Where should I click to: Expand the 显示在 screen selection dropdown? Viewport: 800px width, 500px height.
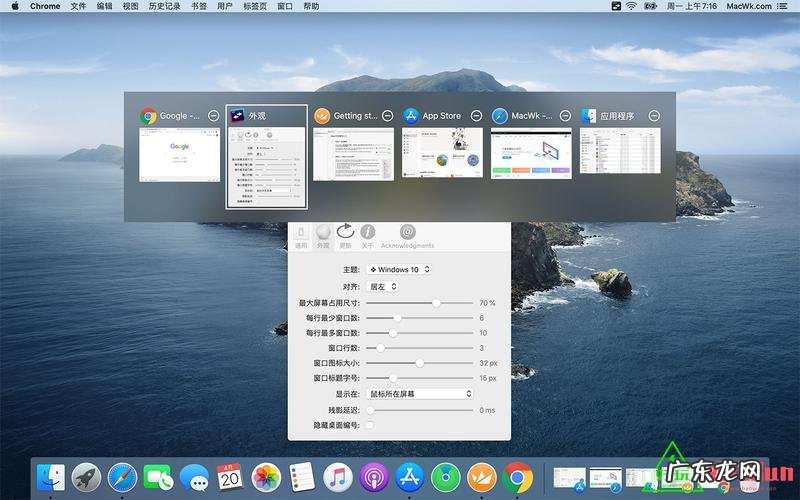(419, 394)
